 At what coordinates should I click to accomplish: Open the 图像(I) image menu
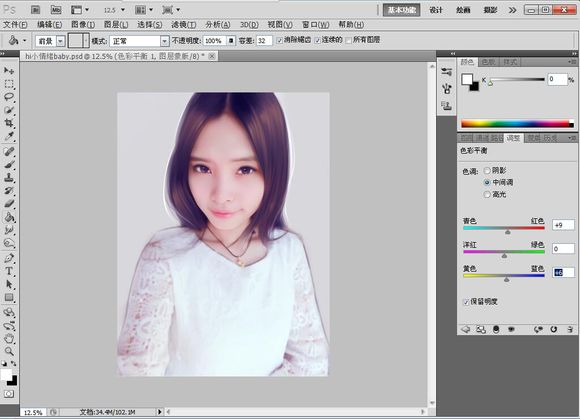[x=83, y=25]
